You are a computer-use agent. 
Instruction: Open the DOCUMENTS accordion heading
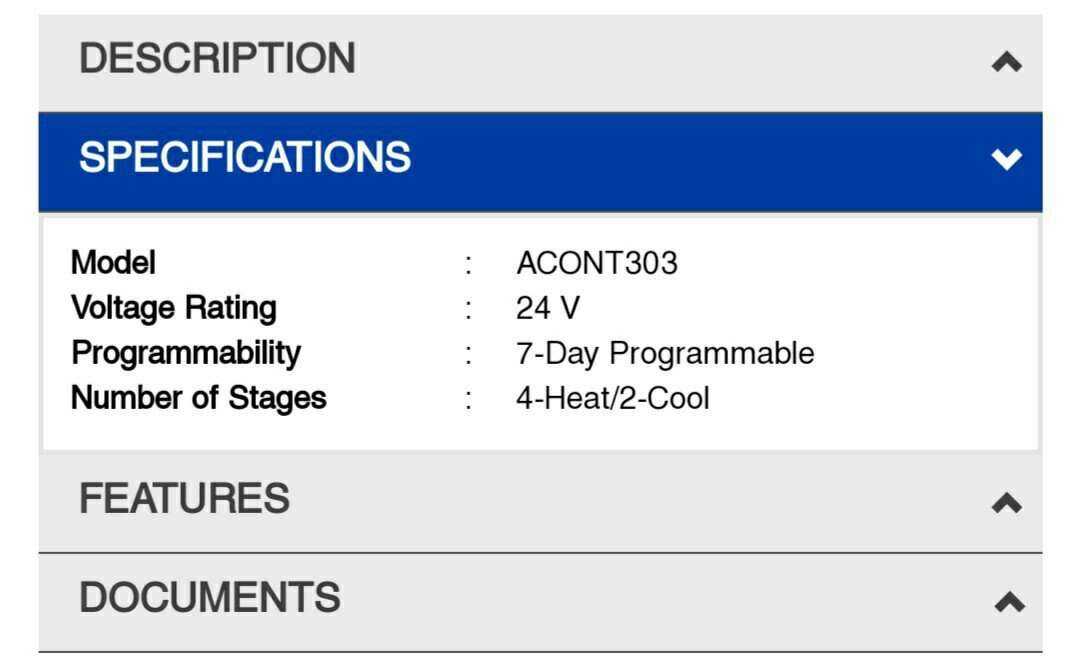point(210,597)
